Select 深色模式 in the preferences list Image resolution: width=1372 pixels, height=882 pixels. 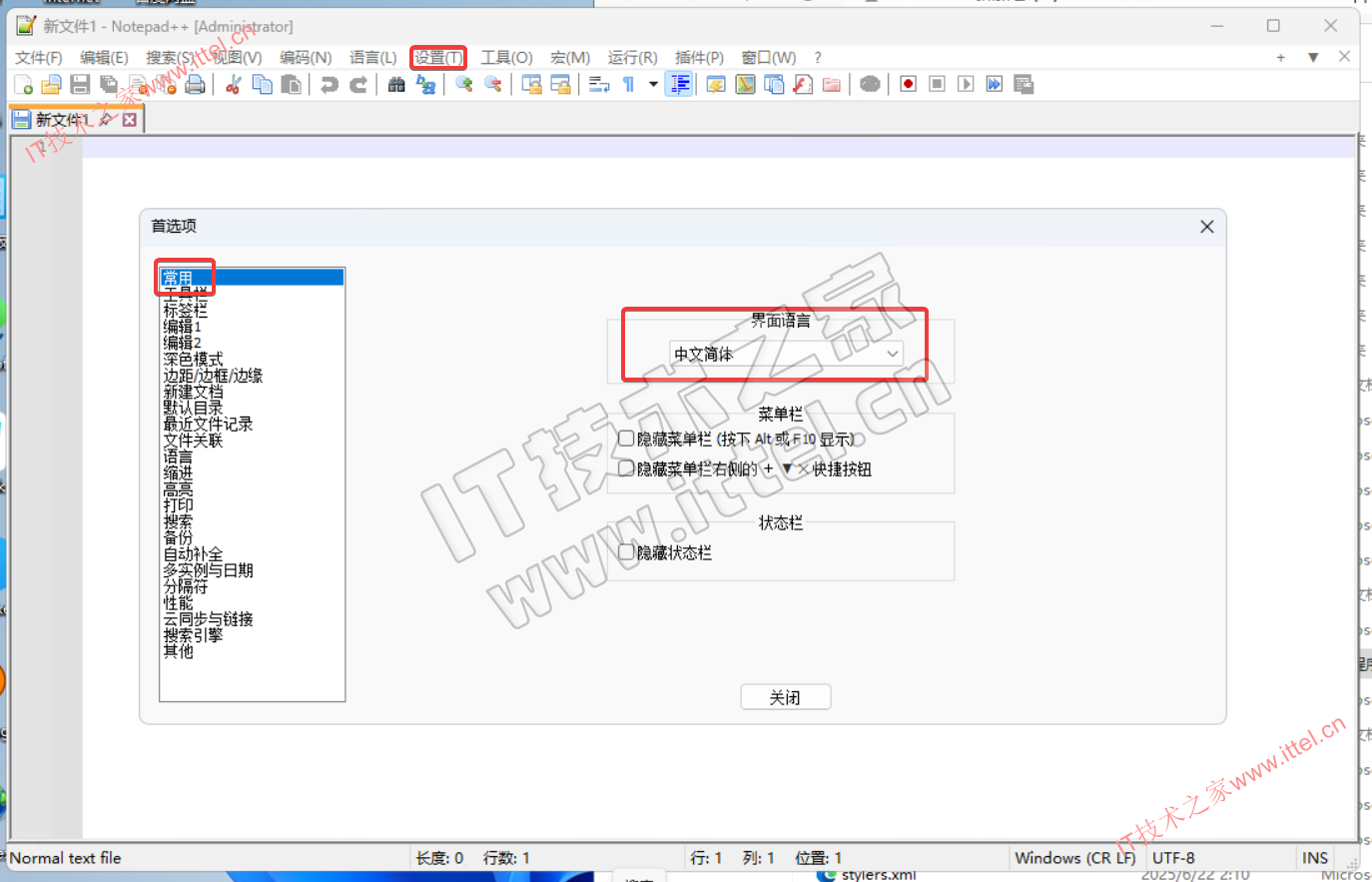(194, 359)
